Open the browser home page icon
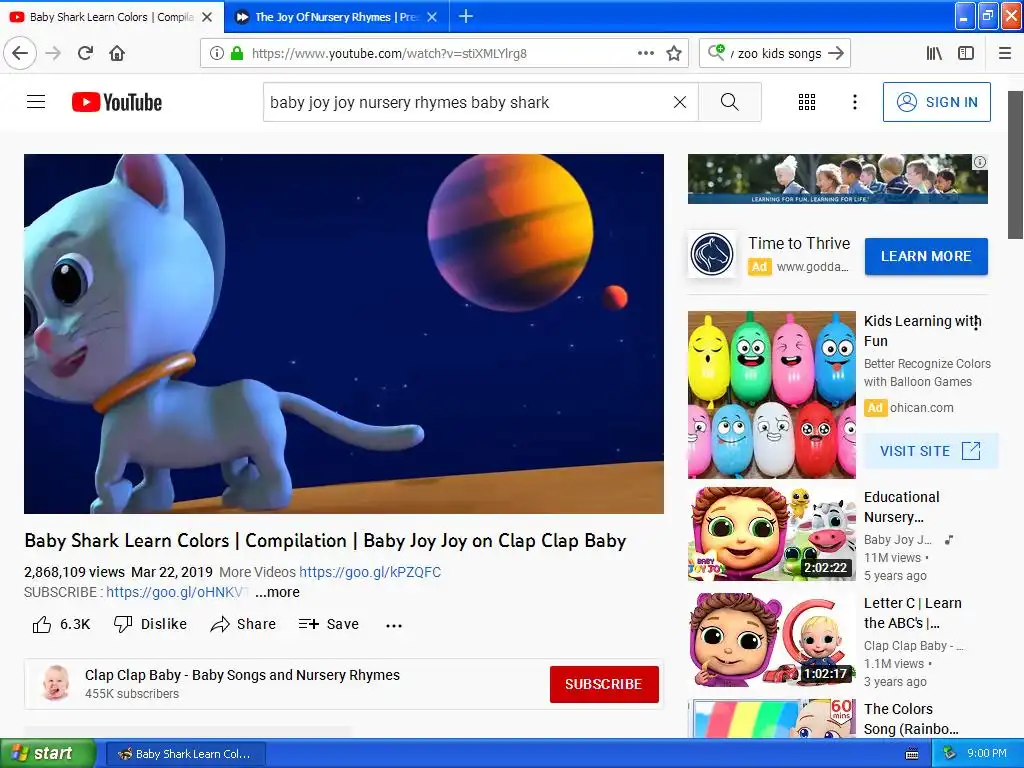This screenshot has width=1024, height=768. coord(117,53)
